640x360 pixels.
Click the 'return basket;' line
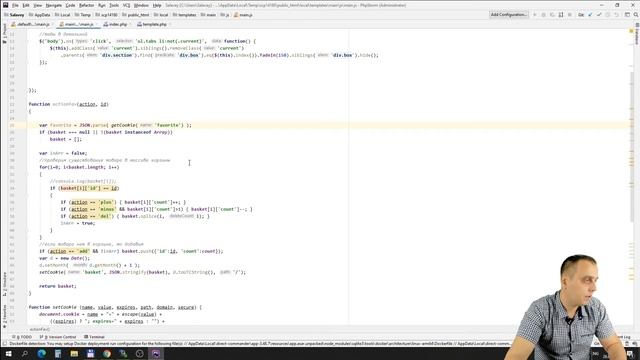(58, 286)
